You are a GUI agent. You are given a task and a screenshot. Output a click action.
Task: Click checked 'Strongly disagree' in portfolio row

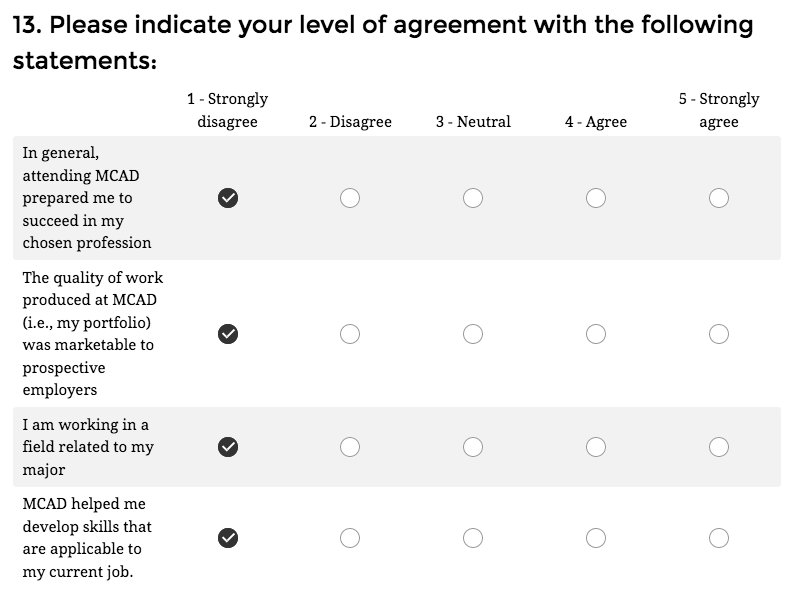[228, 333]
